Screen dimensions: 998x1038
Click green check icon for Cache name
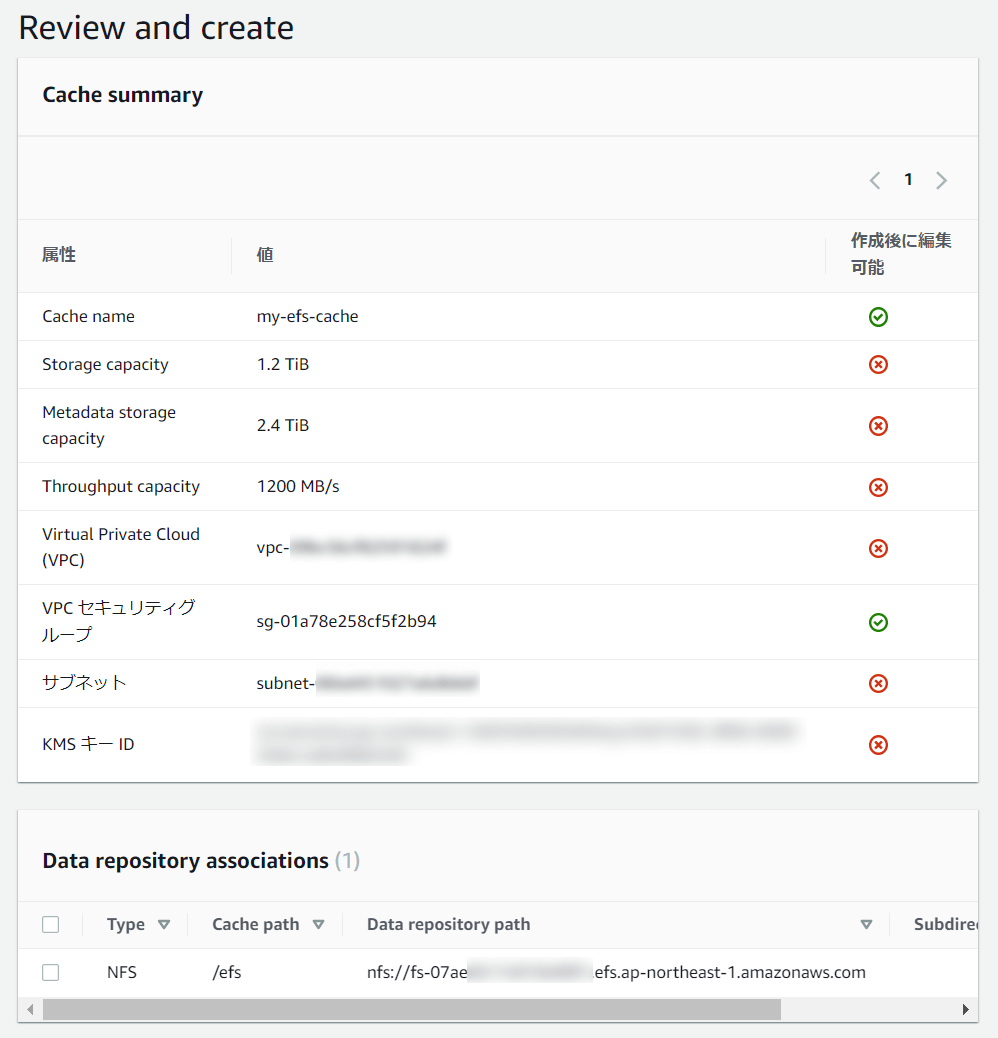878,317
